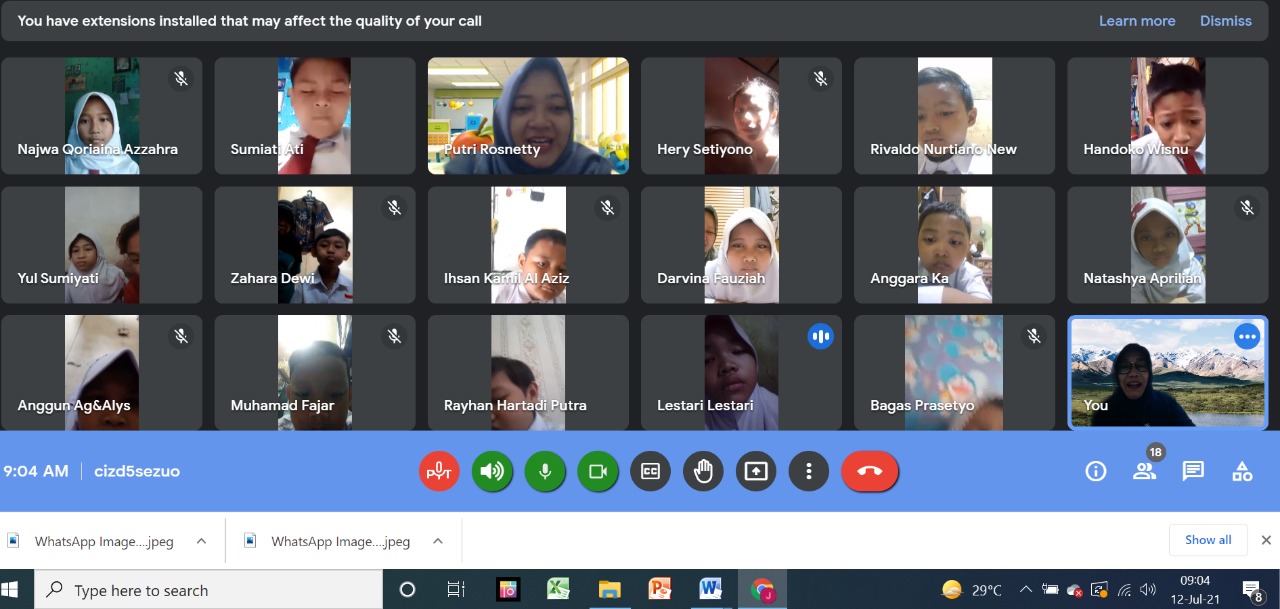This screenshot has width=1280, height=609.
Task: Mute the microphone in call controls
Action: 545,471
